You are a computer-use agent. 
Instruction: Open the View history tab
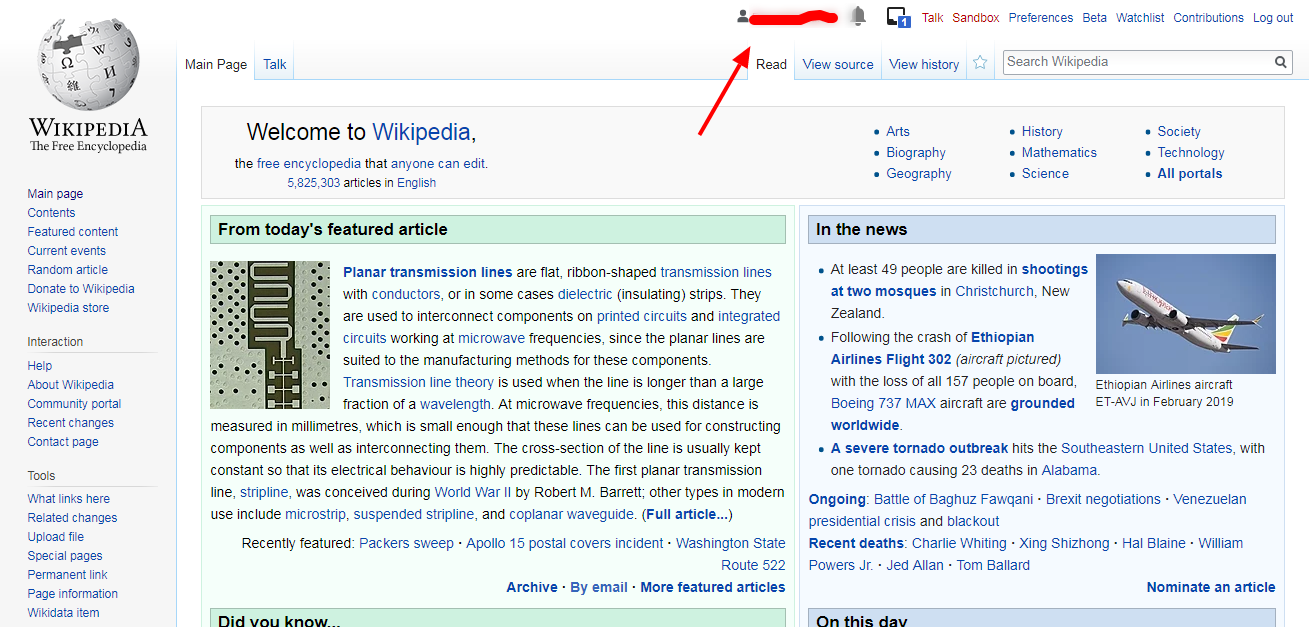tap(924, 64)
